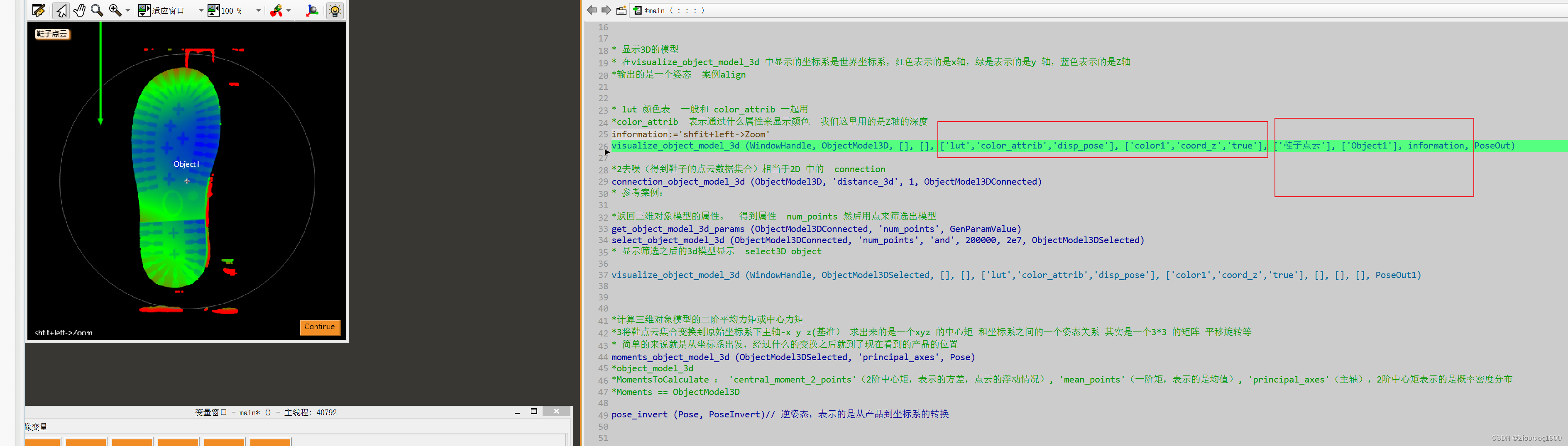Click the '*Moments == ObjectModel3D' comment line
Image resolution: width=1568 pixels, height=446 pixels.
676,392
